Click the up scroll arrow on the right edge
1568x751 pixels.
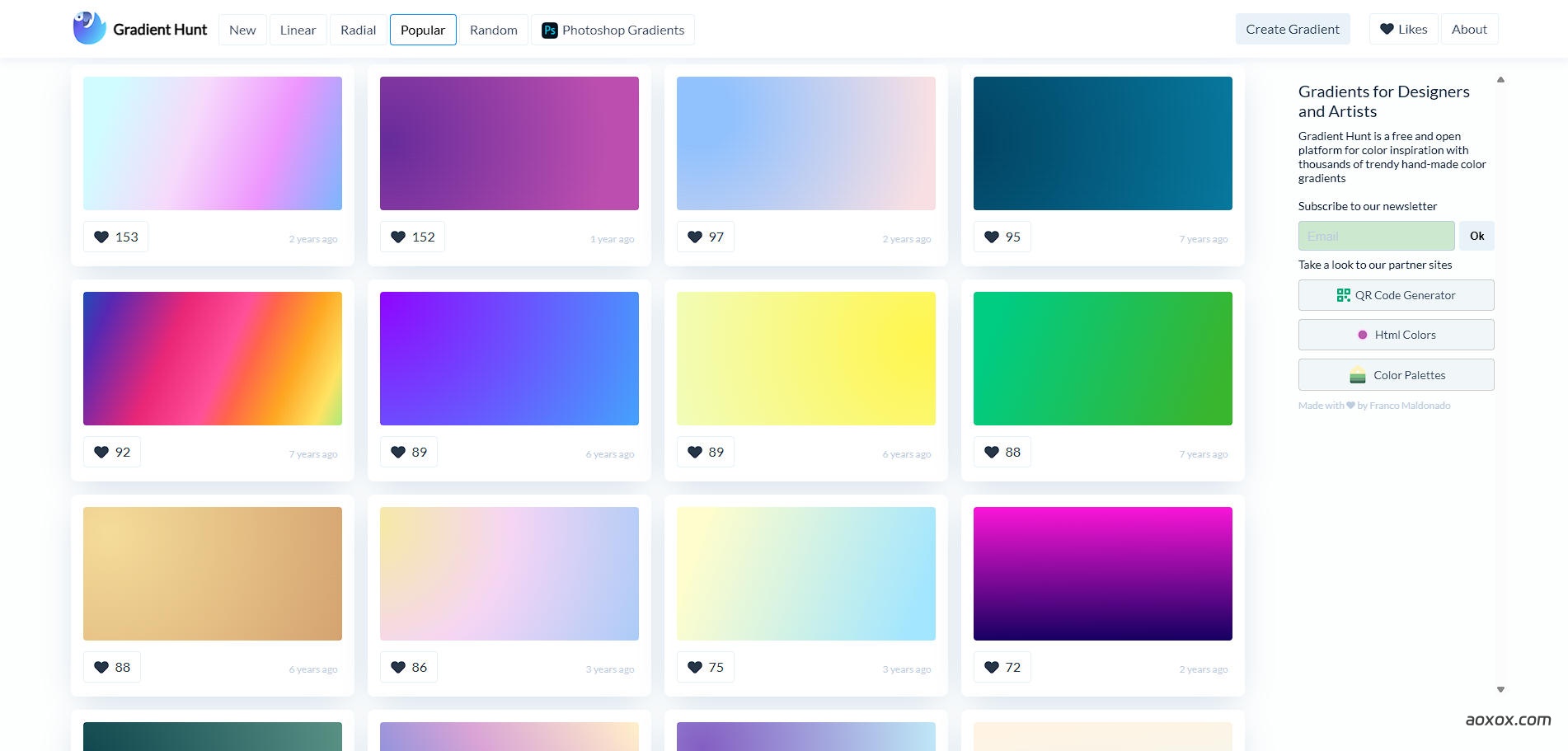tap(1500, 79)
